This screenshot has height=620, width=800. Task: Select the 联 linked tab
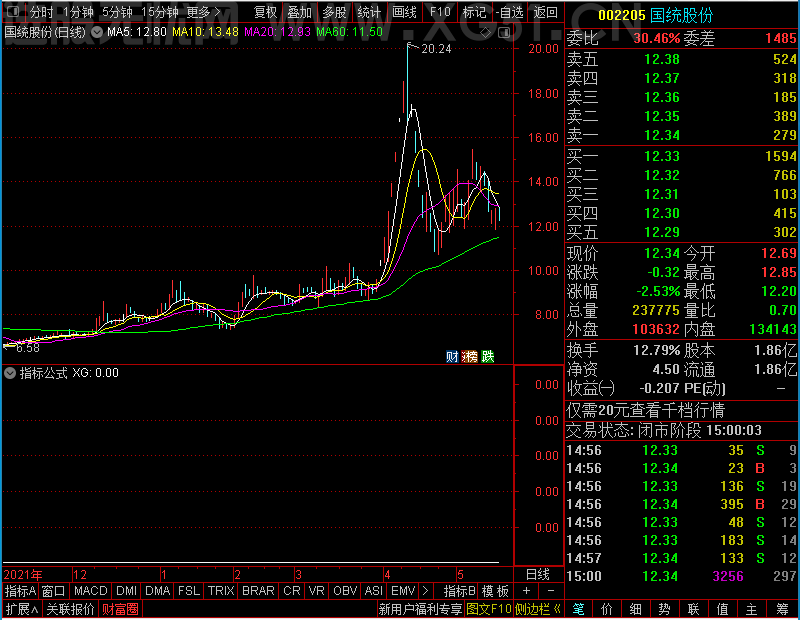693,609
